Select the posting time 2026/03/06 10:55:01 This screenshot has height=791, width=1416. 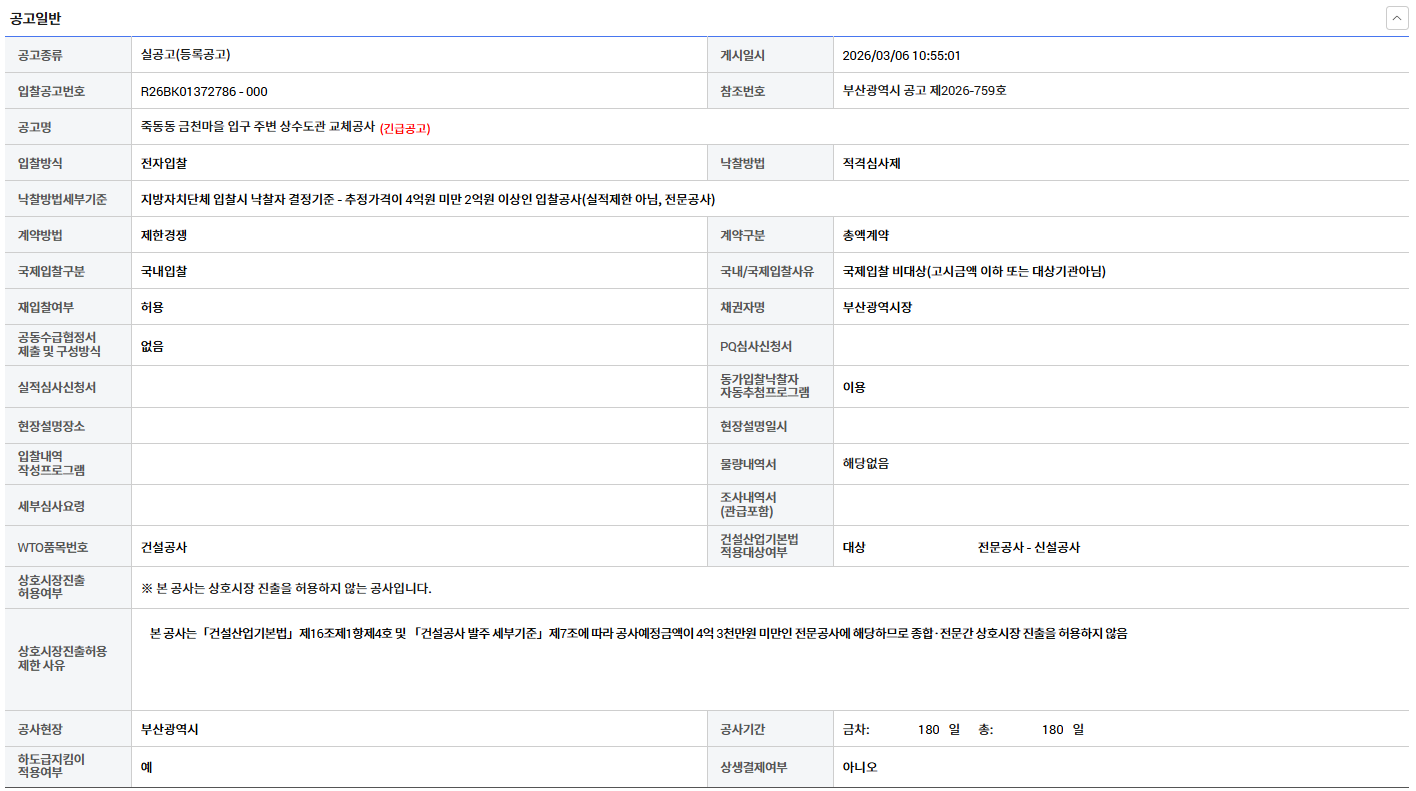(901, 55)
